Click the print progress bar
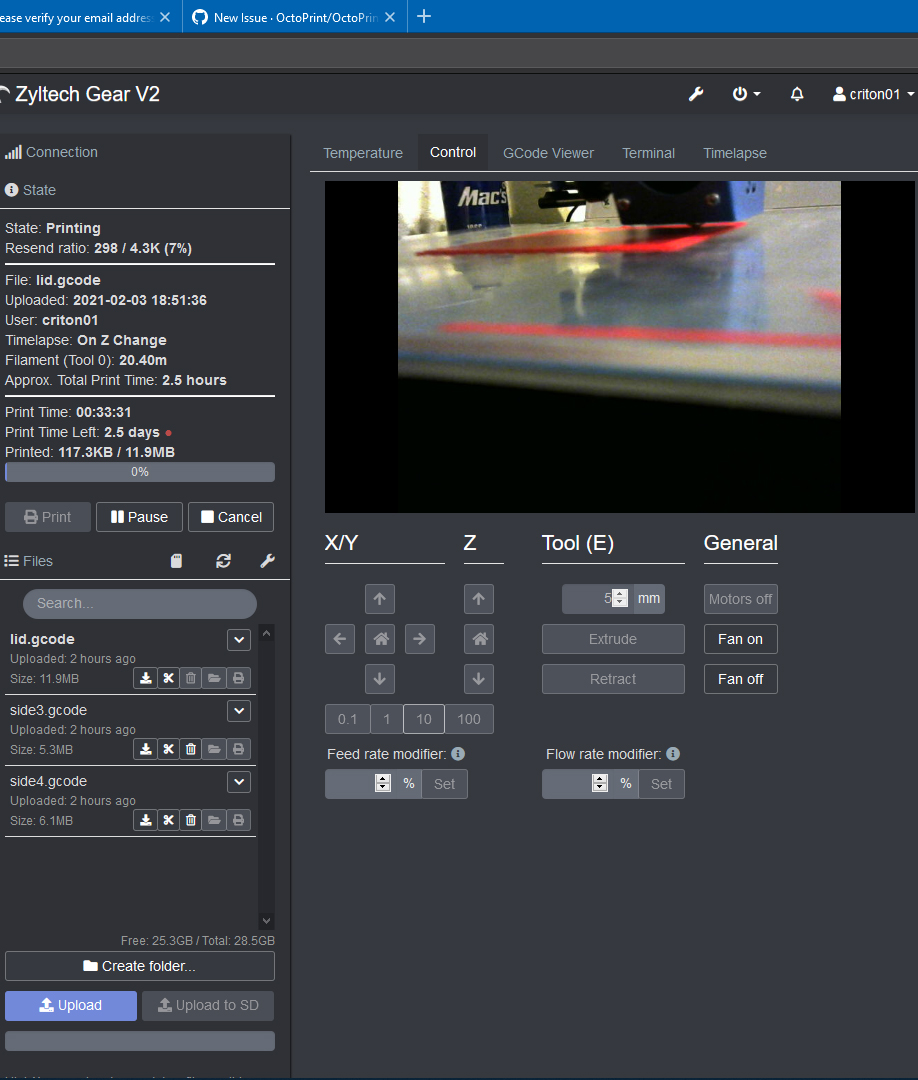This screenshot has height=1080, width=918. (140, 472)
